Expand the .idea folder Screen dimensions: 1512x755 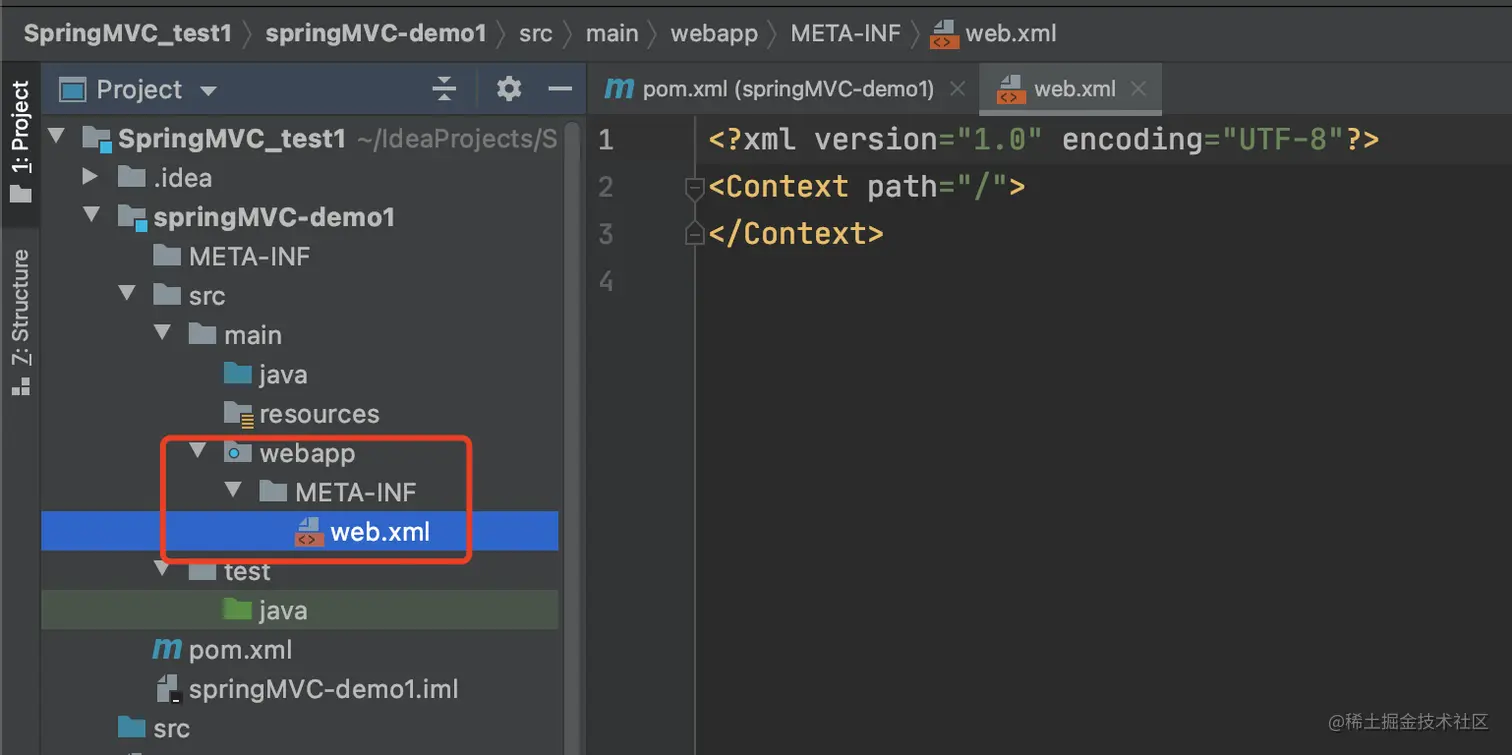(91, 177)
